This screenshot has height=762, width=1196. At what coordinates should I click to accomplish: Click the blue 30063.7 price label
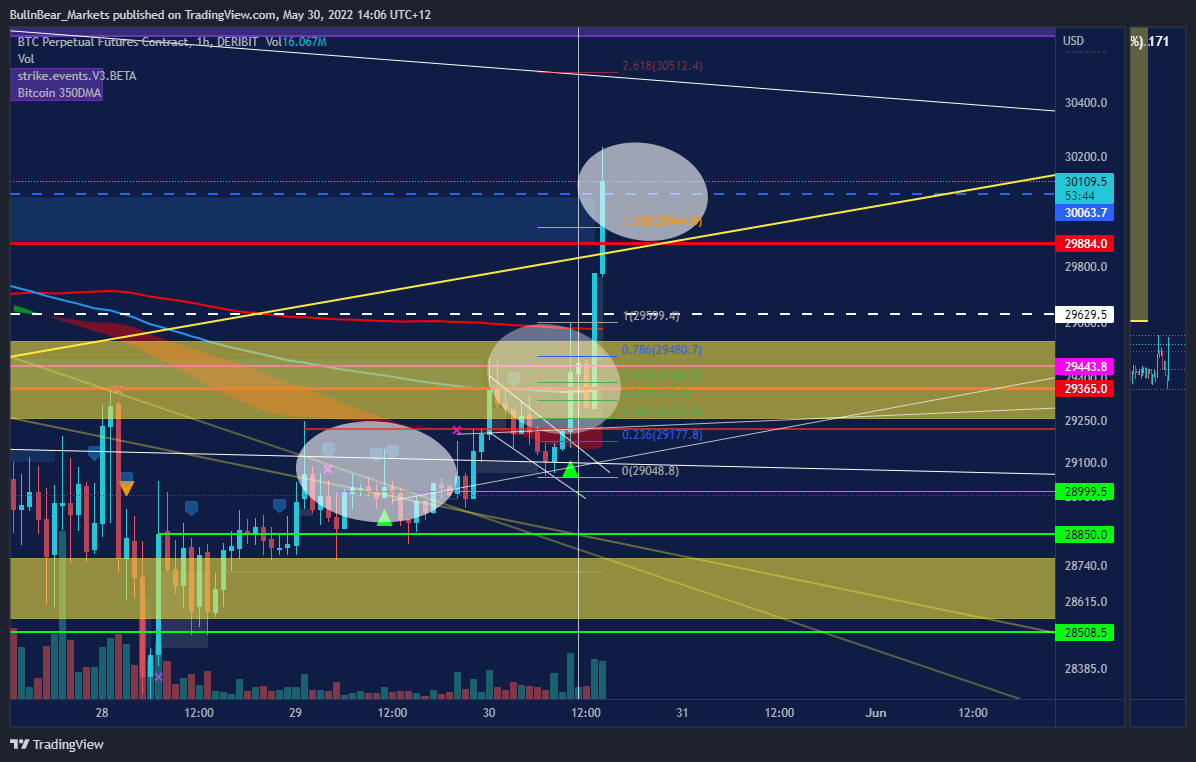1085,213
